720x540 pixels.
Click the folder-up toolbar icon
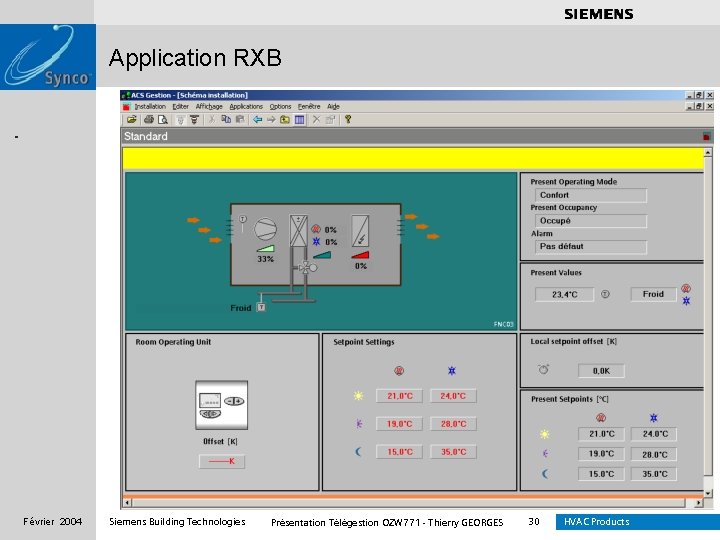tap(285, 120)
